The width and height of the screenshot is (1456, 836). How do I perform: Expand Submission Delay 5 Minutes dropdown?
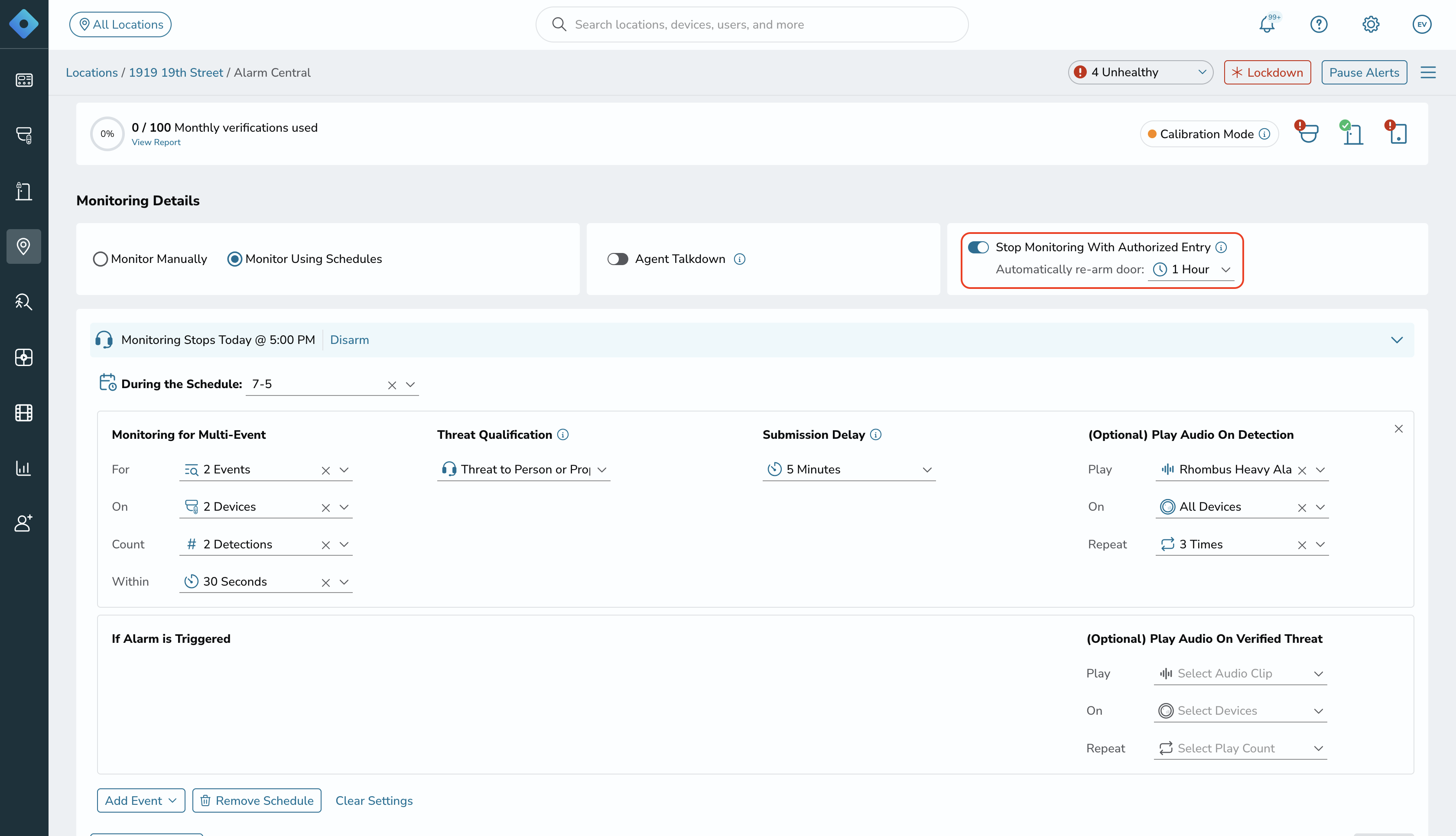point(849,470)
